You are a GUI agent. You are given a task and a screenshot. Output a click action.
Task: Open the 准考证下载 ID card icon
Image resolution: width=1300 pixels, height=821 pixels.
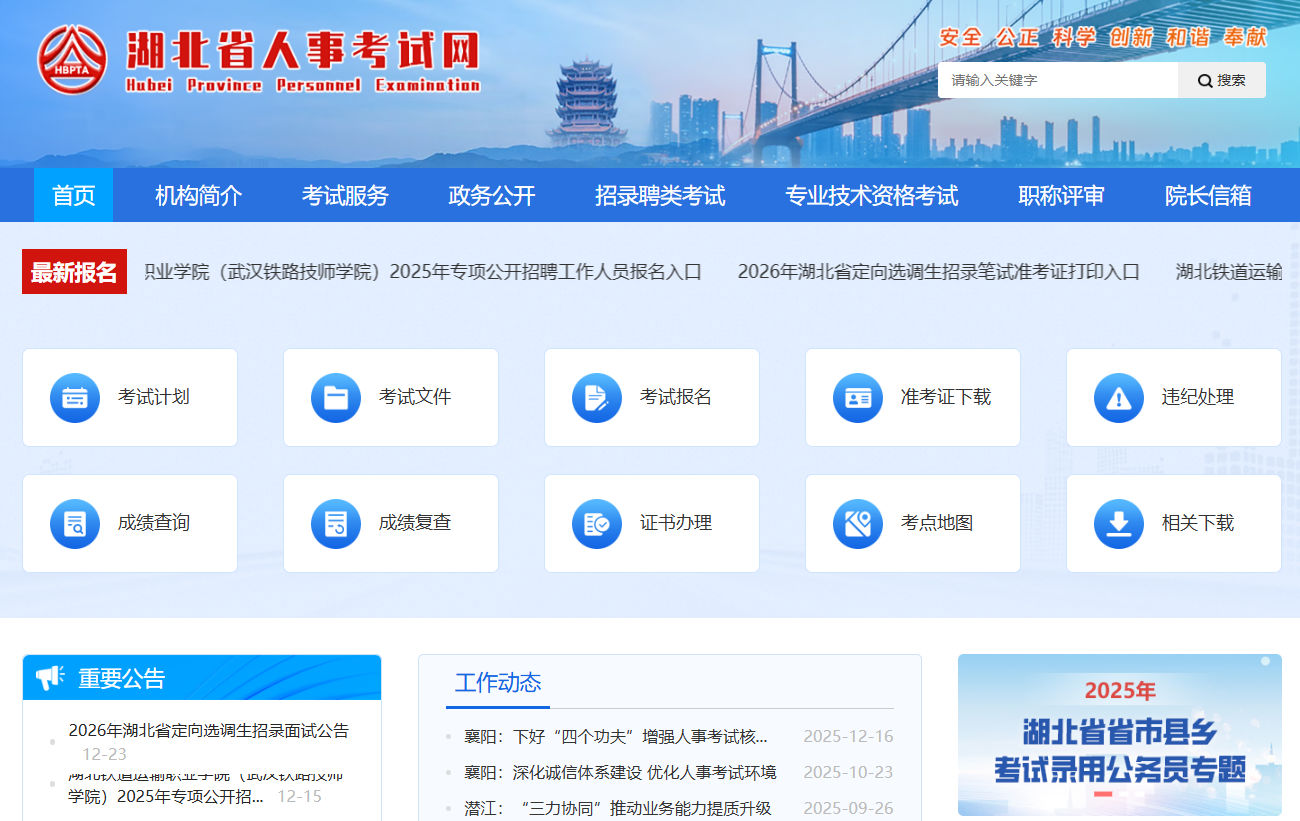858,398
